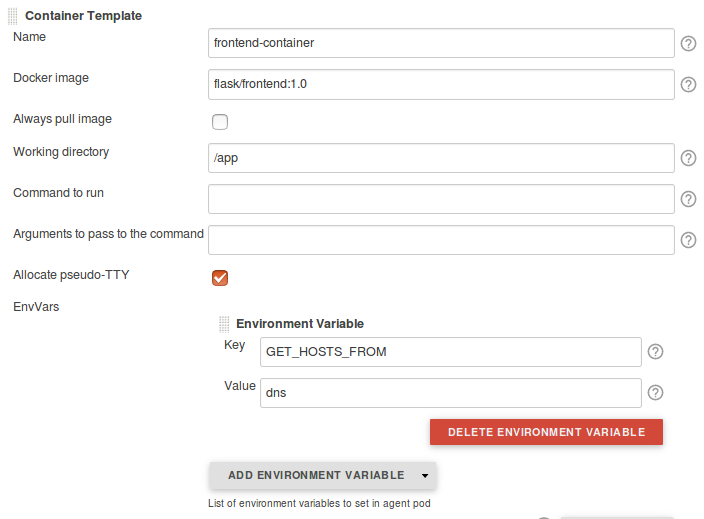
Task: Open help for Docker image field
Action: click(688, 85)
